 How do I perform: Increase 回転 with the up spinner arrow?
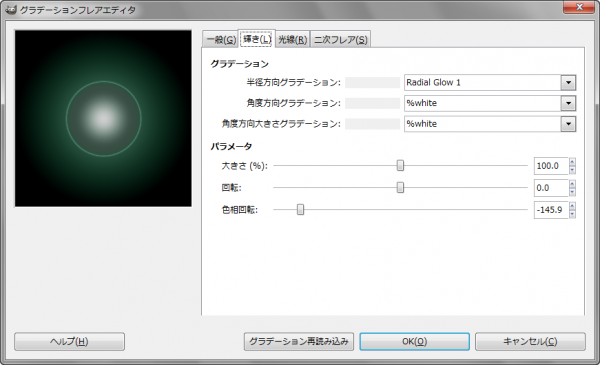click(572, 184)
